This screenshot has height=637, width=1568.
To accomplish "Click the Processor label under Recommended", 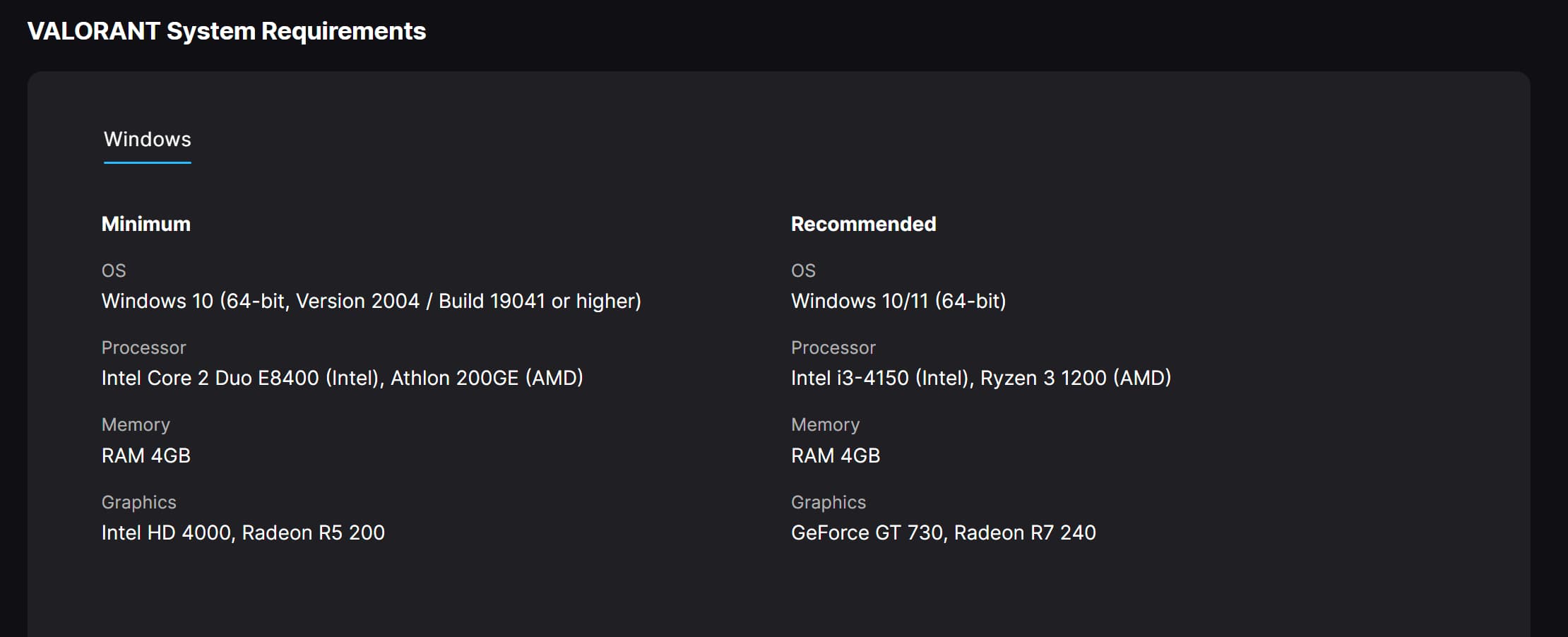I will click(x=833, y=347).
